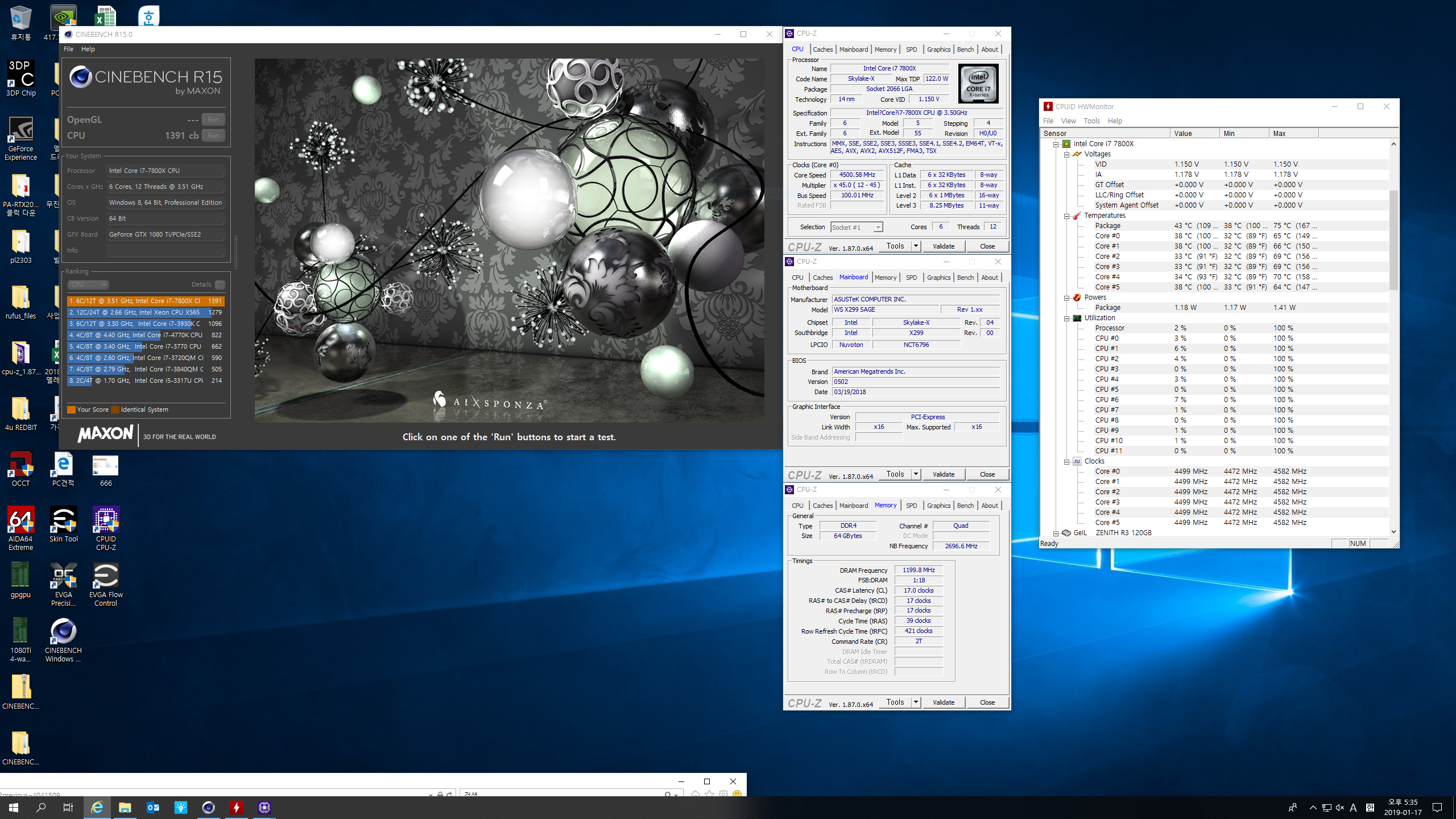The image size is (1456, 819).
Task: Launch AIDA64 Extreme desktop shortcut
Action: pyautogui.click(x=20, y=528)
